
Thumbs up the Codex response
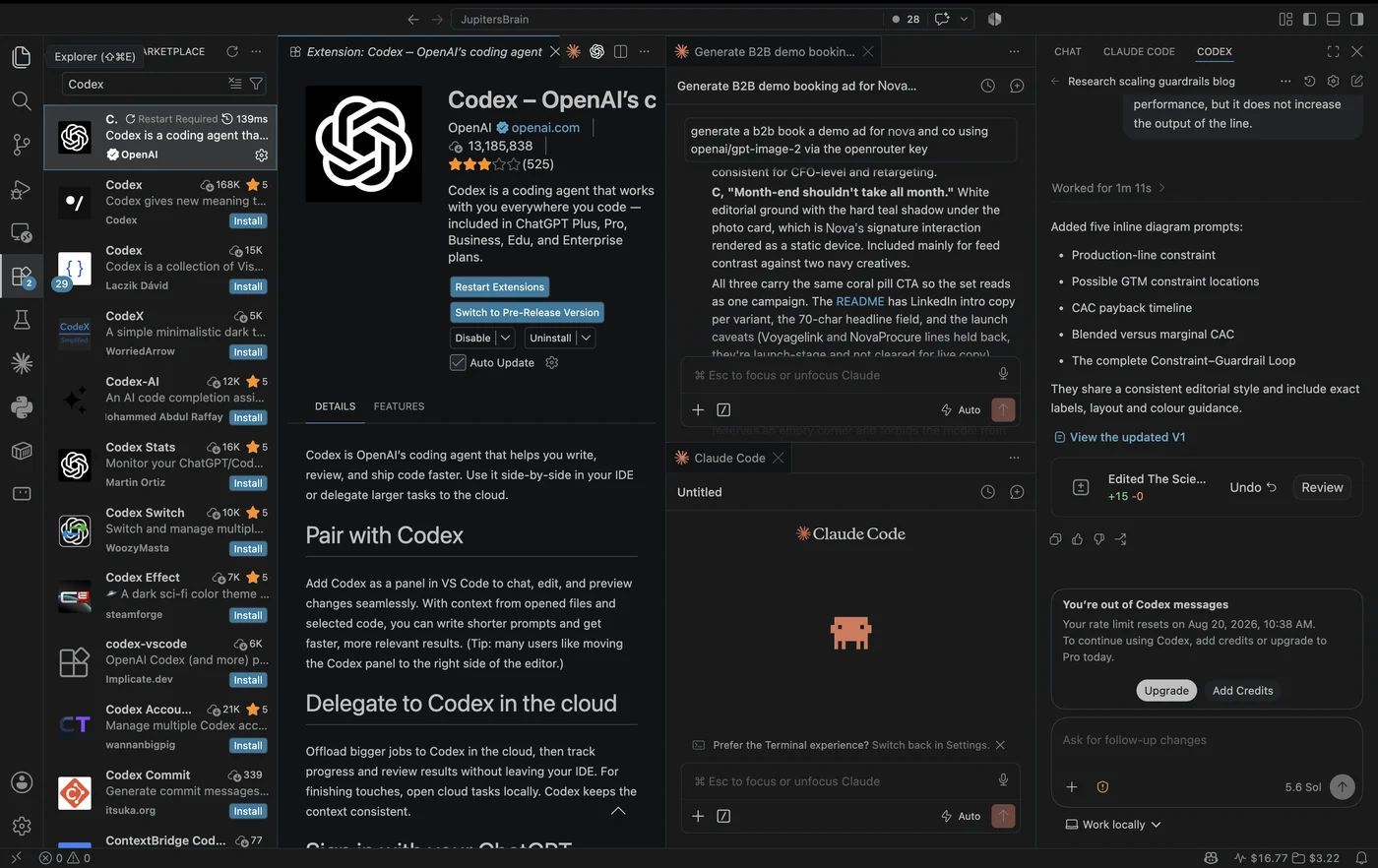pos(1077,539)
